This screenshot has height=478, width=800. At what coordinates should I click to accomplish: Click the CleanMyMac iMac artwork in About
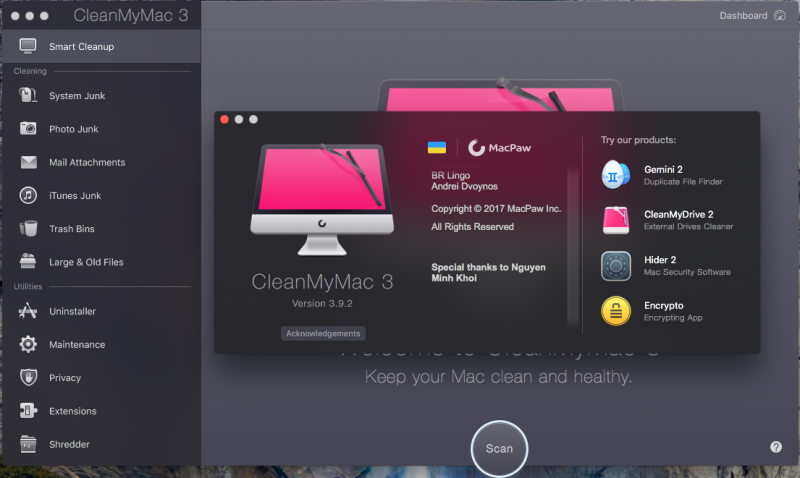(322, 199)
